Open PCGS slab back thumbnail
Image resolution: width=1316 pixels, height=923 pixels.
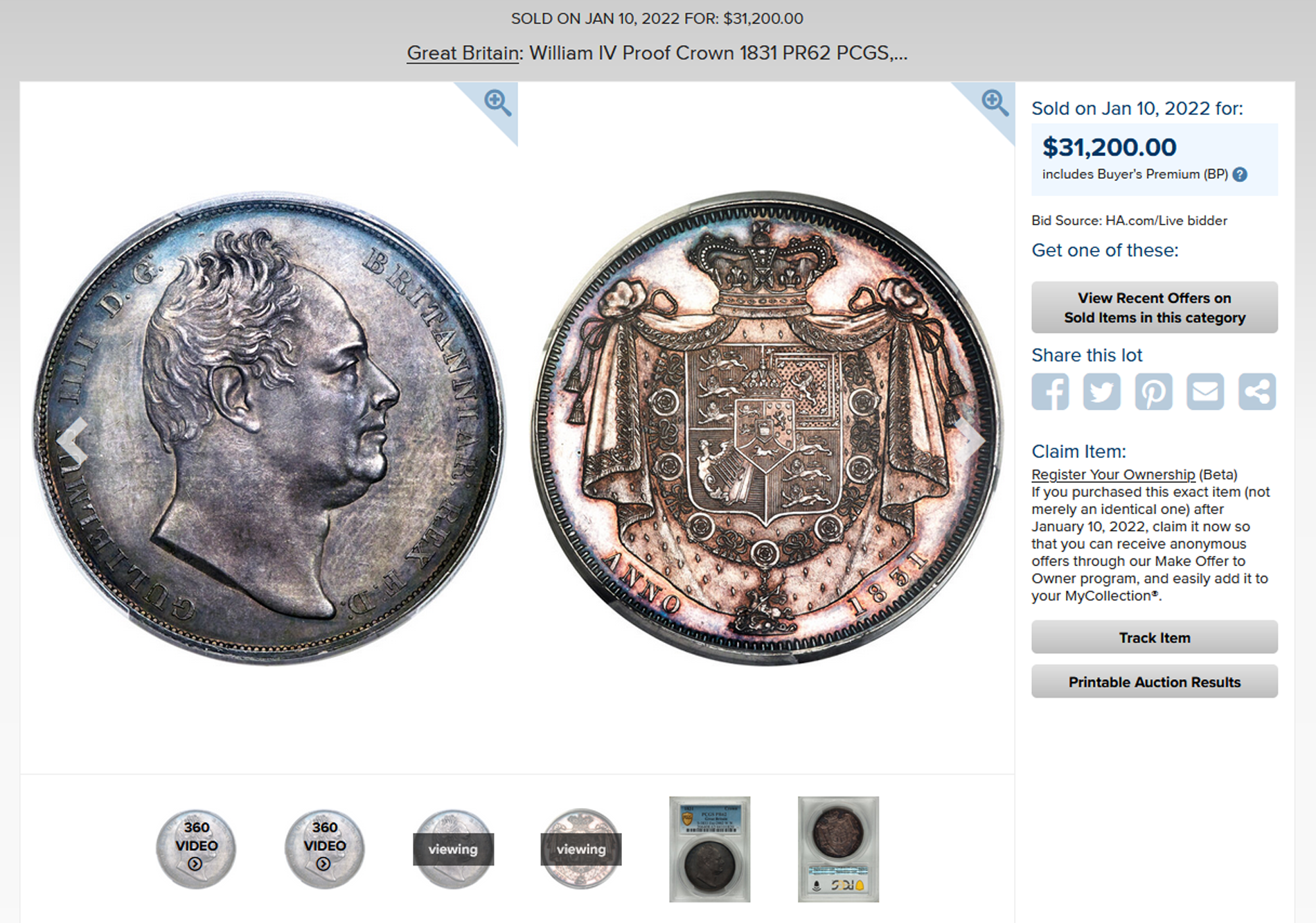[838, 850]
